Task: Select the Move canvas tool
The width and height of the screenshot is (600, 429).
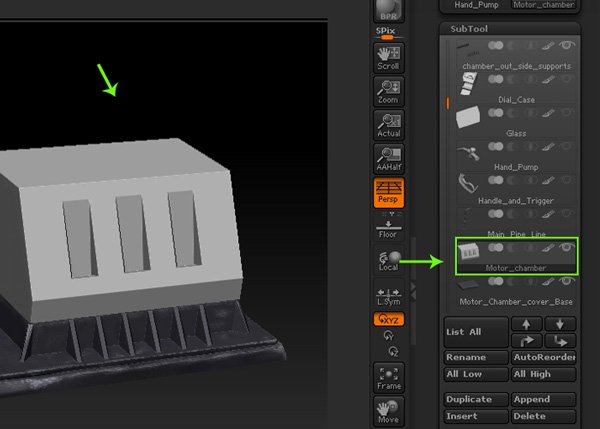Action: (x=388, y=411)
